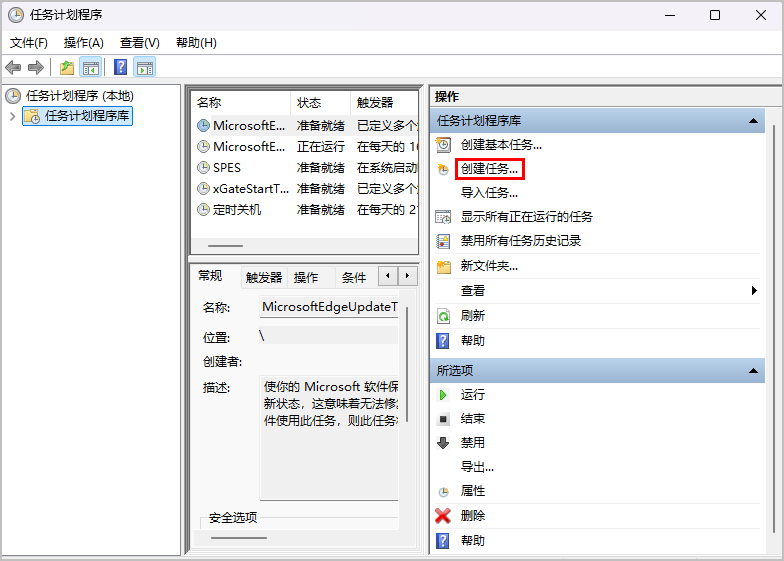
Task: Click the 禁用所有任务历史记录 icon
Action: point(443,241)
